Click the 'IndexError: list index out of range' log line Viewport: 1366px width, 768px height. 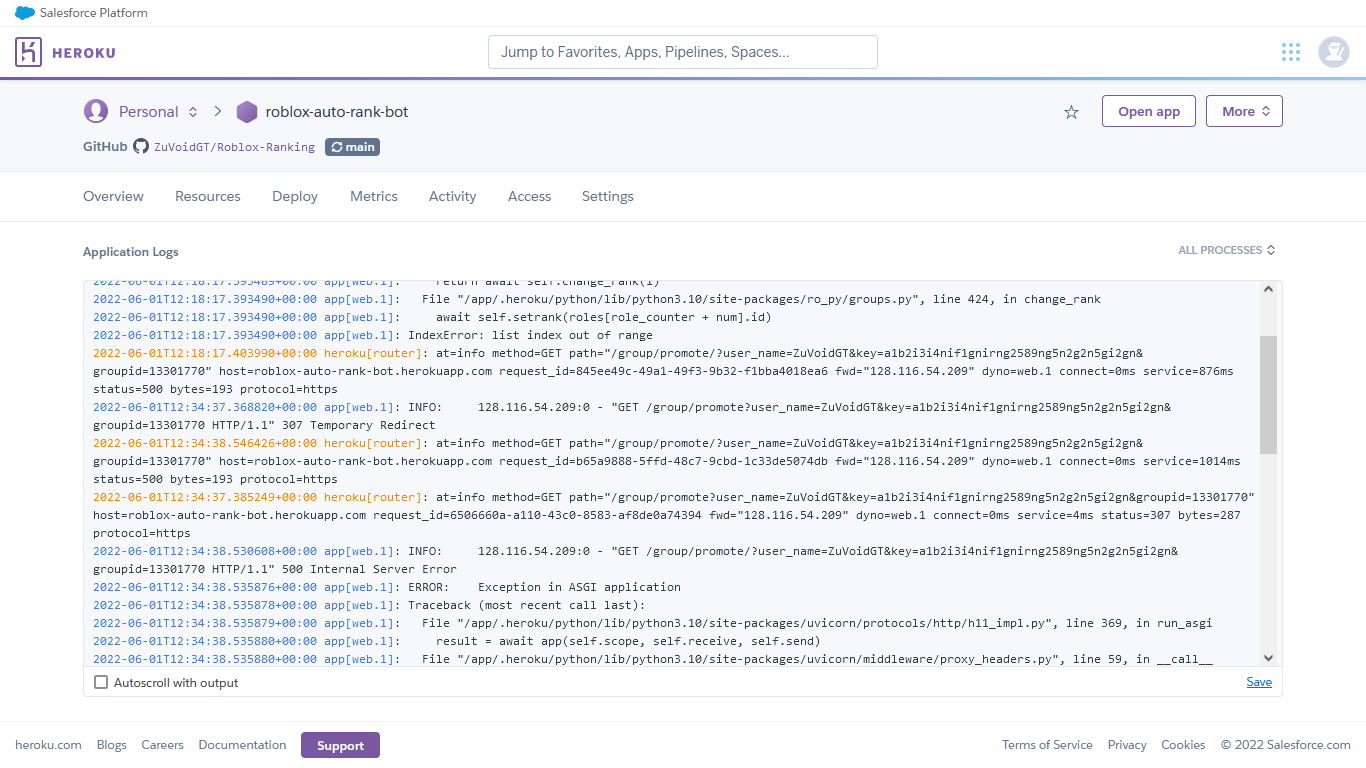tap(530, 335)
